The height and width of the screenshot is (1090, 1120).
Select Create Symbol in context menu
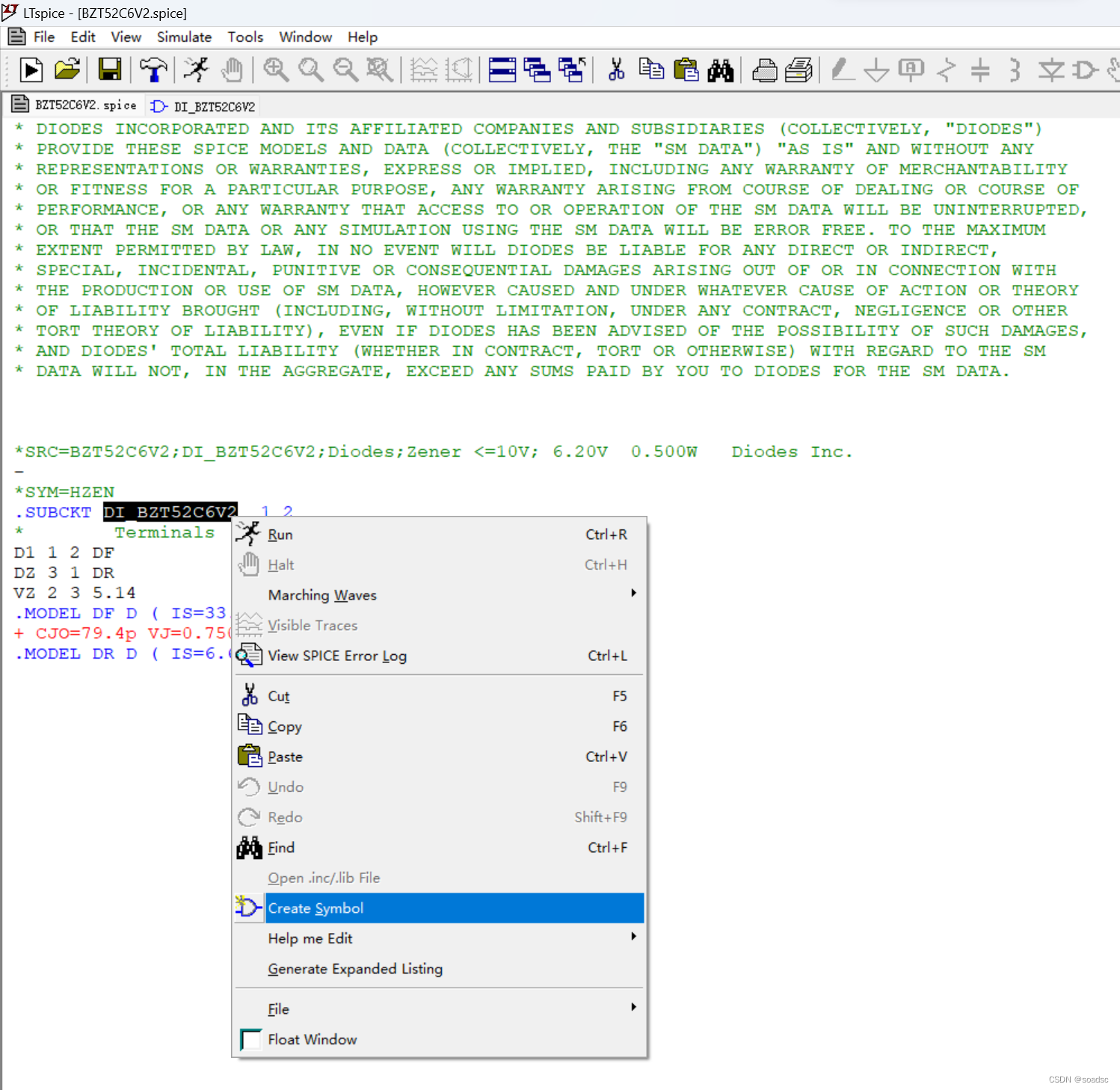[439, 908]
